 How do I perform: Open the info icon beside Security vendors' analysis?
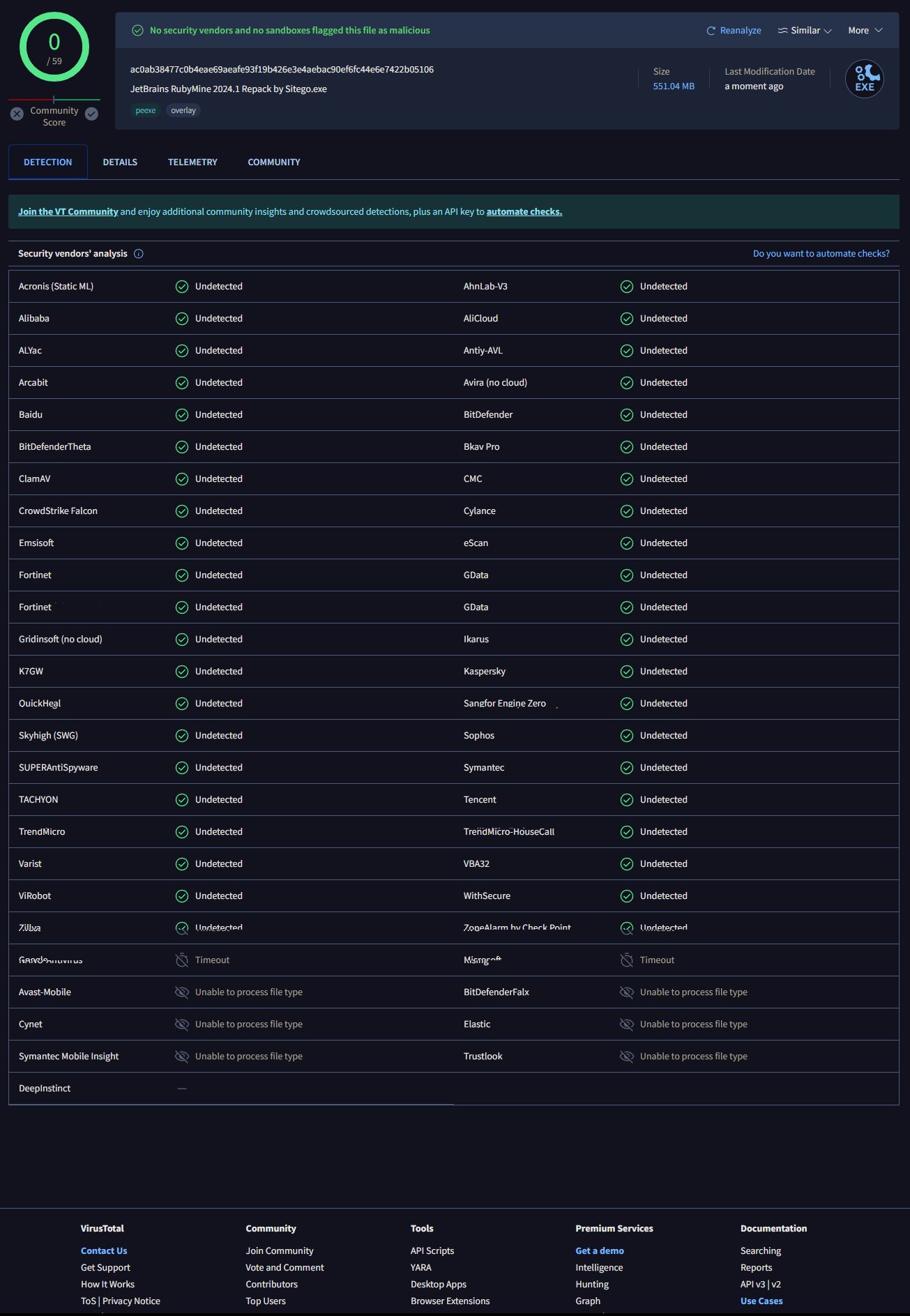pos(138,254)
